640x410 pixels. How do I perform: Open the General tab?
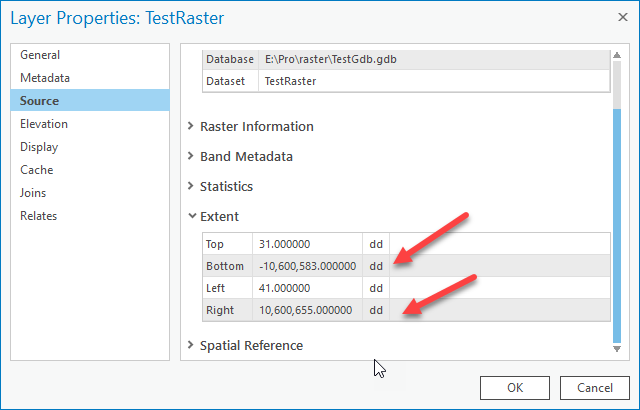(x=40, y=55)
